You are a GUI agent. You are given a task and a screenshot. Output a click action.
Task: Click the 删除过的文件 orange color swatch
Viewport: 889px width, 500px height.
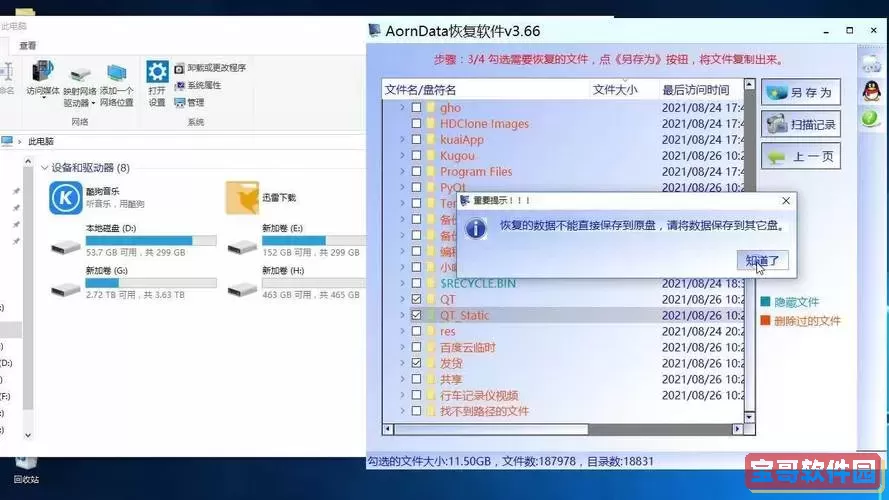coord(765,320)
